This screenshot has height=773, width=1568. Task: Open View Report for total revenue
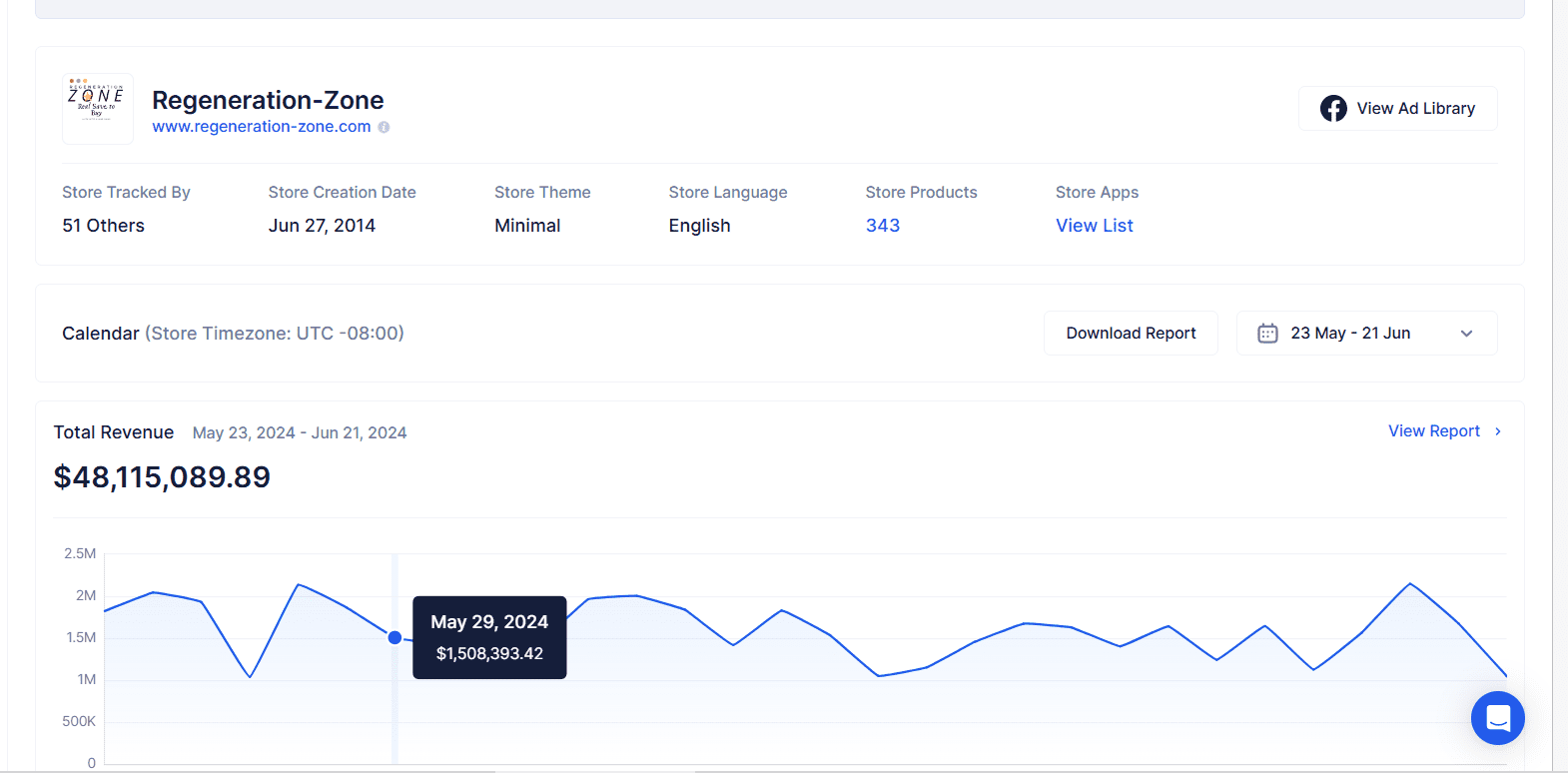[x=1434, y=431]
